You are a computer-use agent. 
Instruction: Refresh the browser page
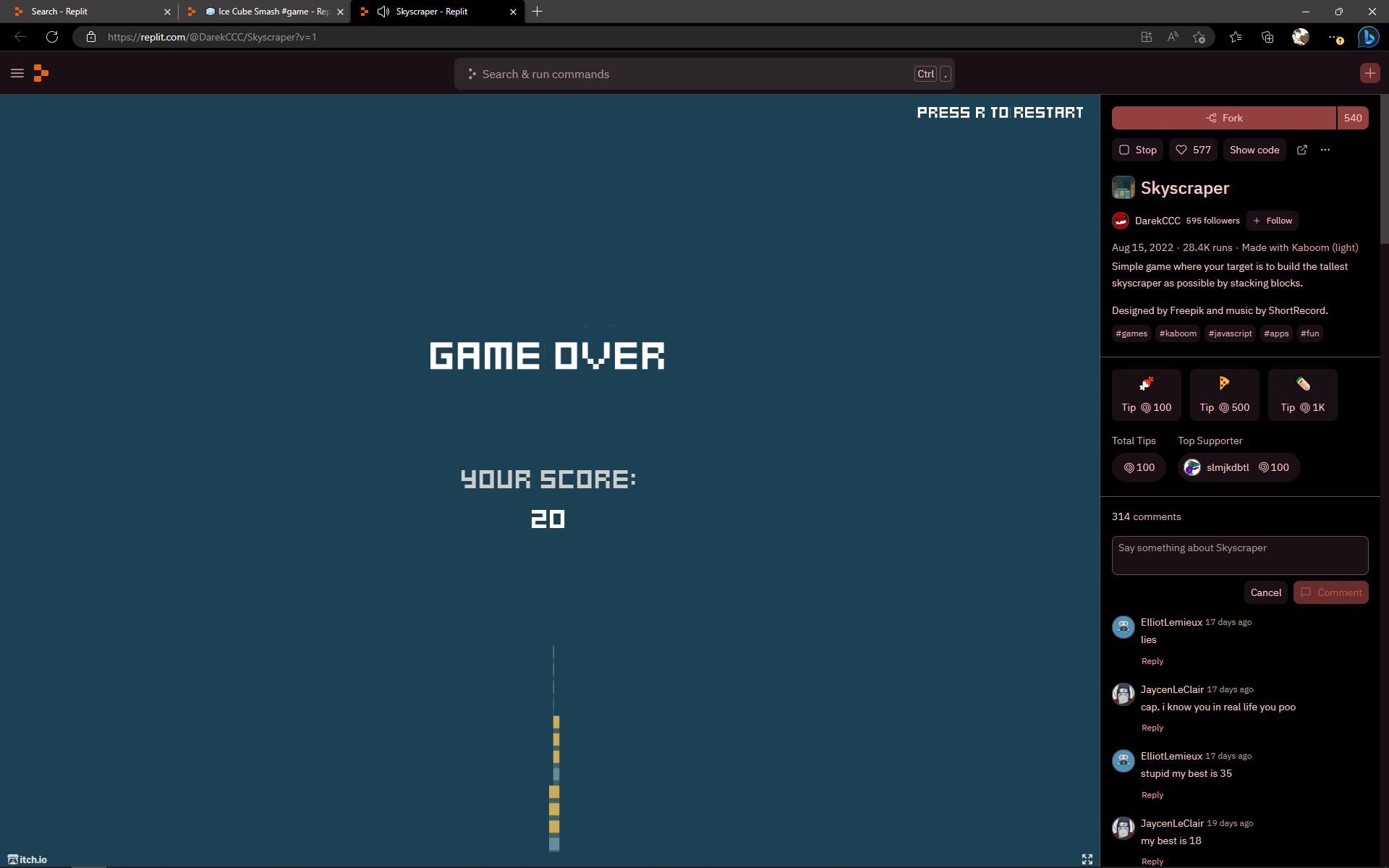[52, 37]
